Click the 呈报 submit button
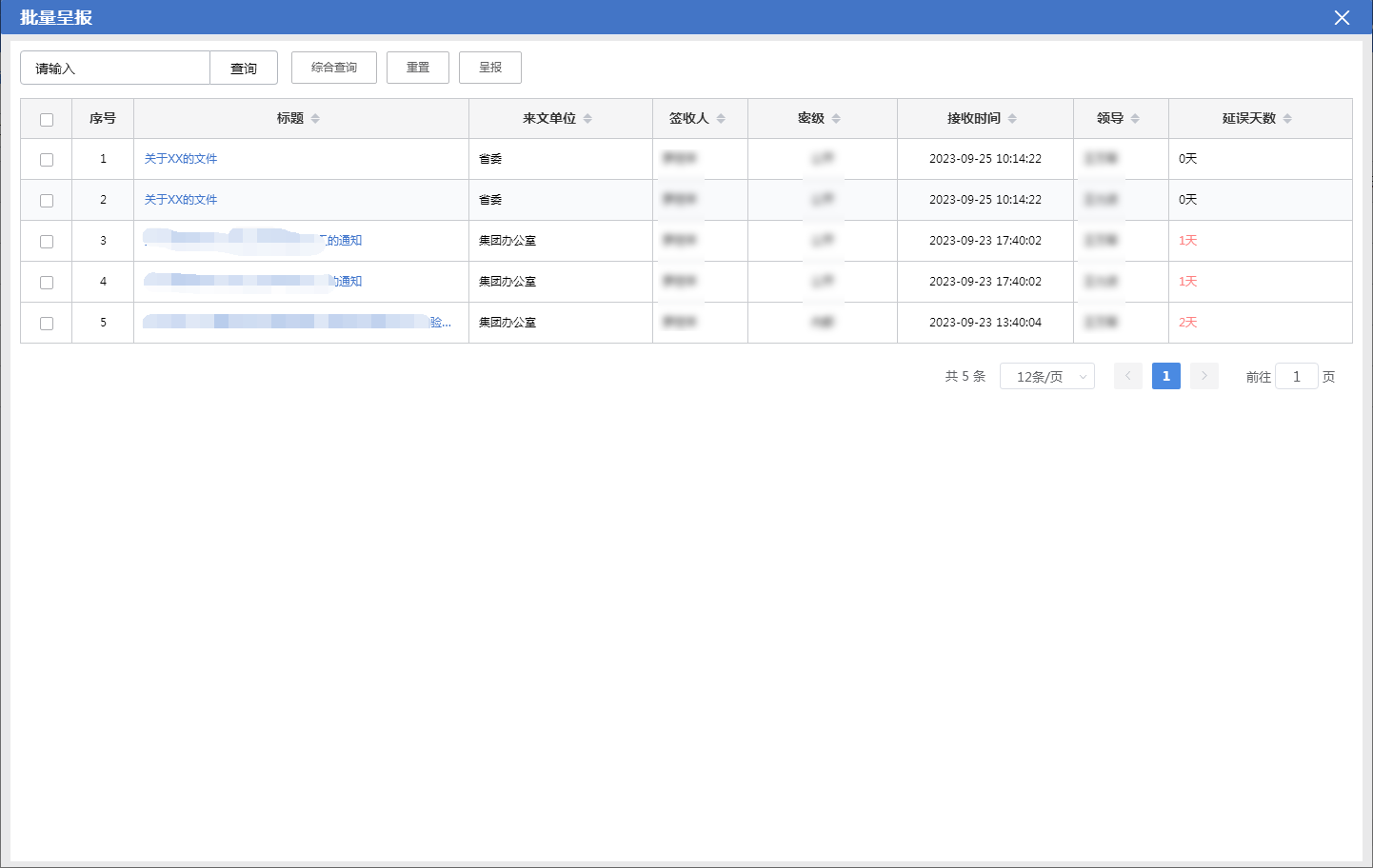Viewport: 1373px width, 868px height. (x=490, y=68)
